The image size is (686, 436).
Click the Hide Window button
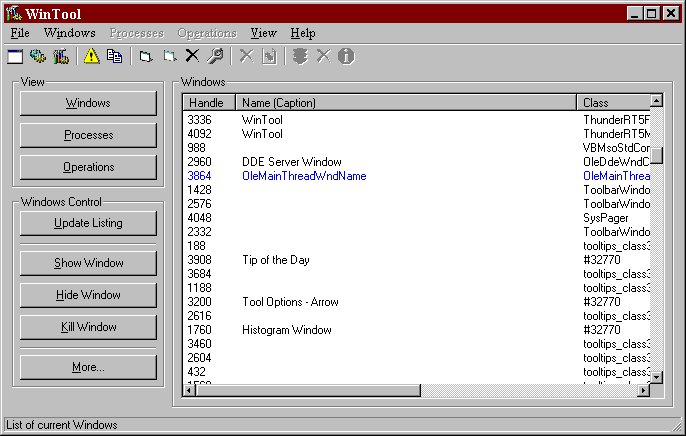coord(88,295)
